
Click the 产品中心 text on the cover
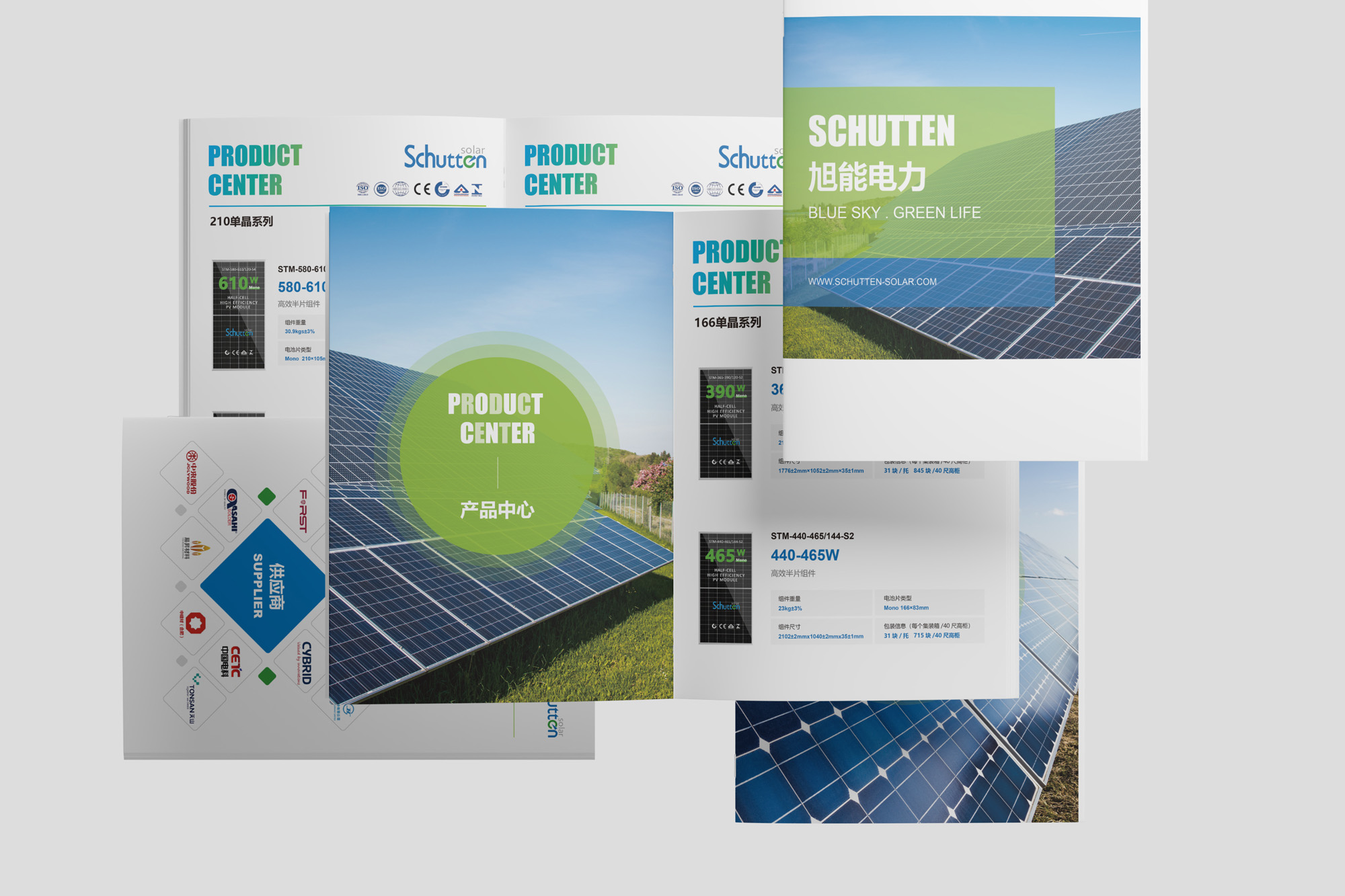[x=497, y=510]
